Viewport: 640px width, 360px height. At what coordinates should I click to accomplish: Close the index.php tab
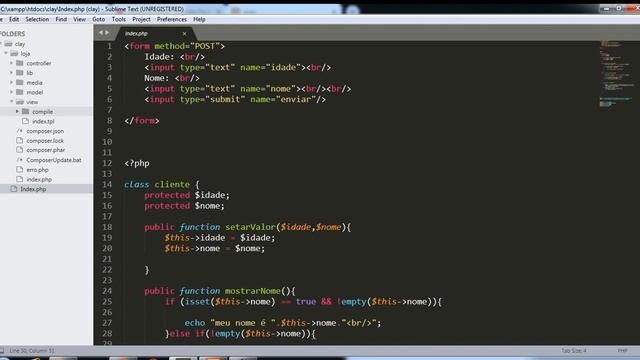pyautogui.click(x=184, y=33)
